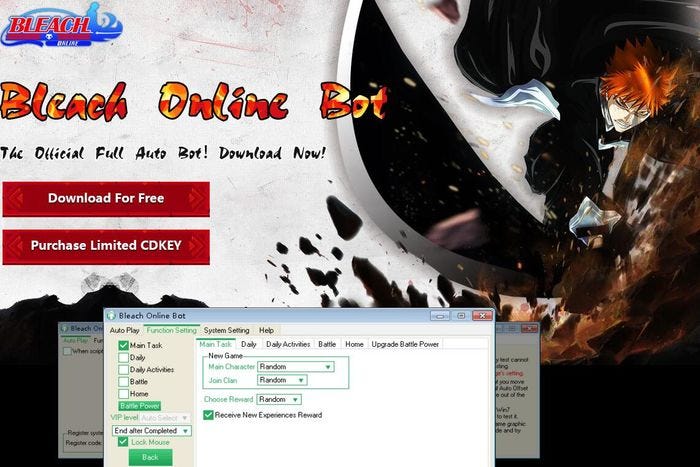Open the Auto Play menu tab

pos(125,330)
